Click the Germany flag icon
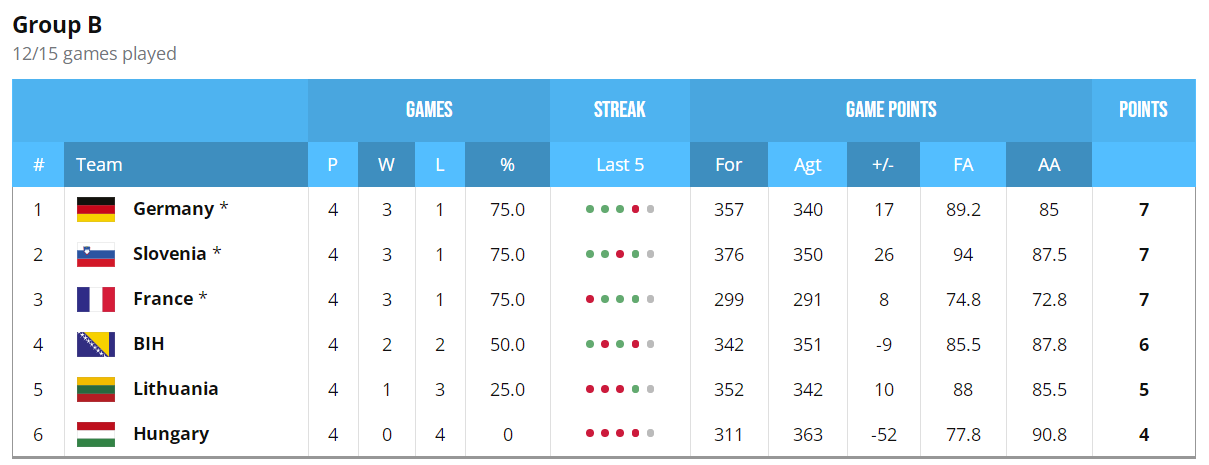The height and width of the screenshot is (465, 1209). (96, 209)
